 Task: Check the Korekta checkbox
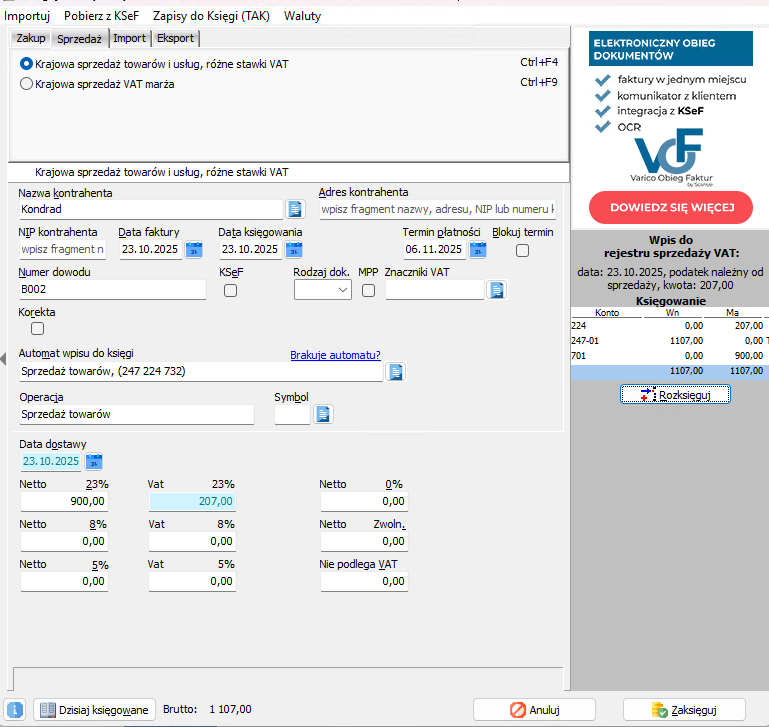(x=38, y=328)
